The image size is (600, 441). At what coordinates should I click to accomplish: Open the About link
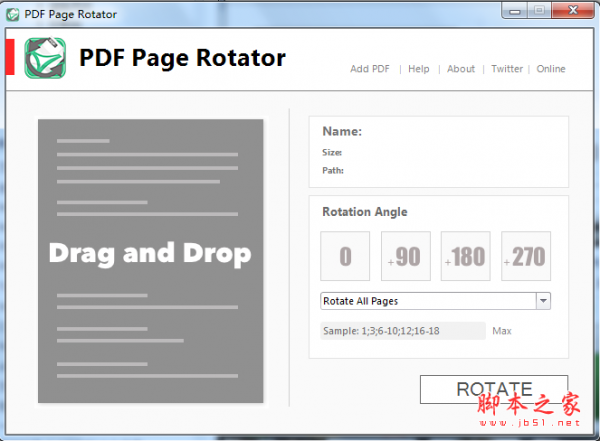click(461, 69)
